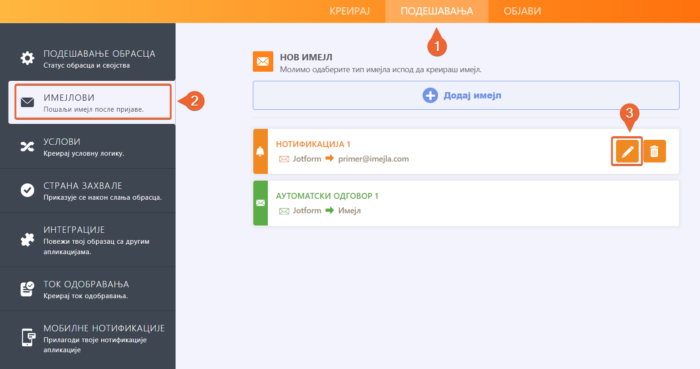700x369 pixels.
Task: Click the approval clipboard icon for ТОК ОДОБРАВАЊА
Action: pos(27,289)
